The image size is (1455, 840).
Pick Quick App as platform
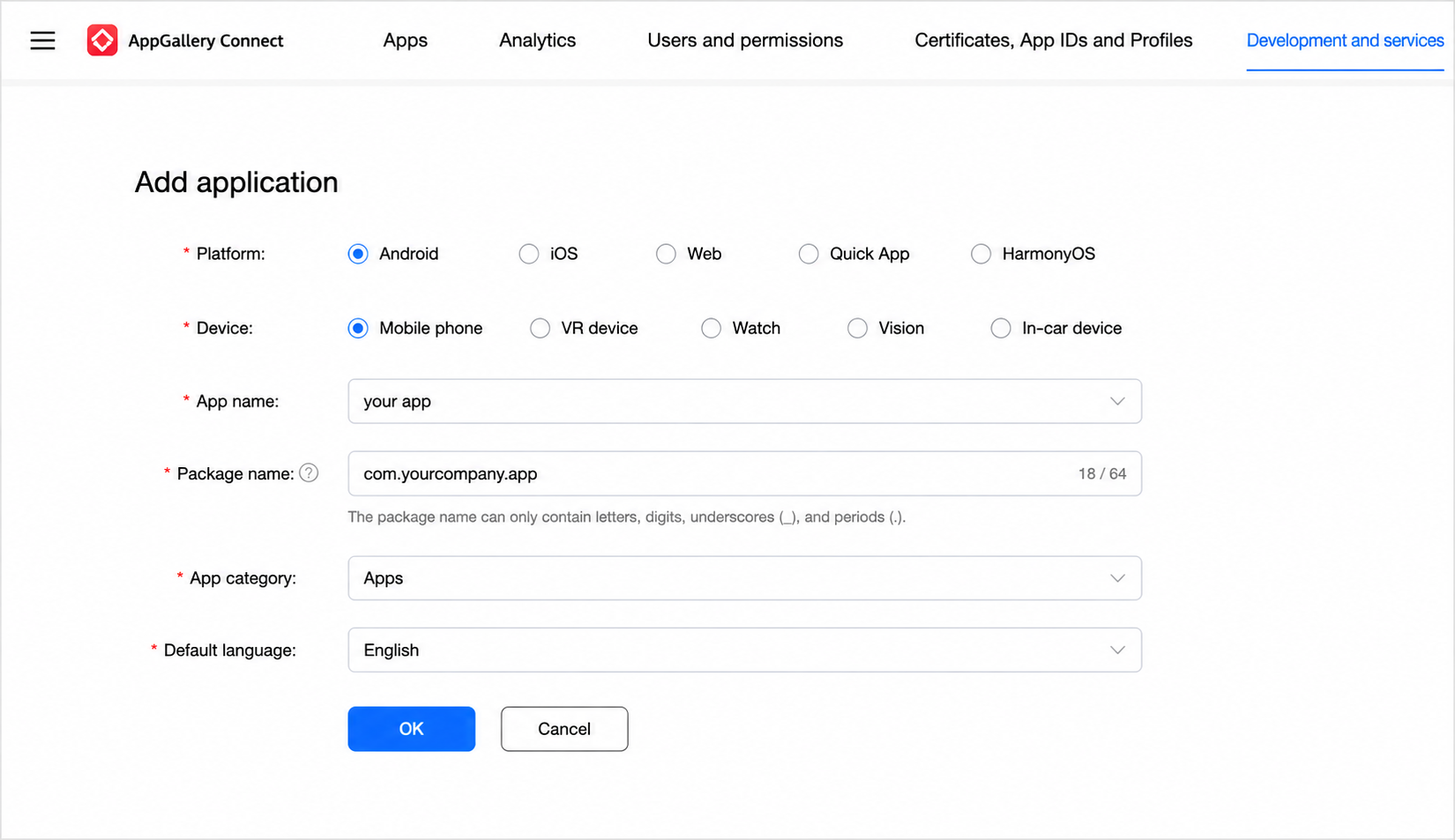(x=809, y=254)
